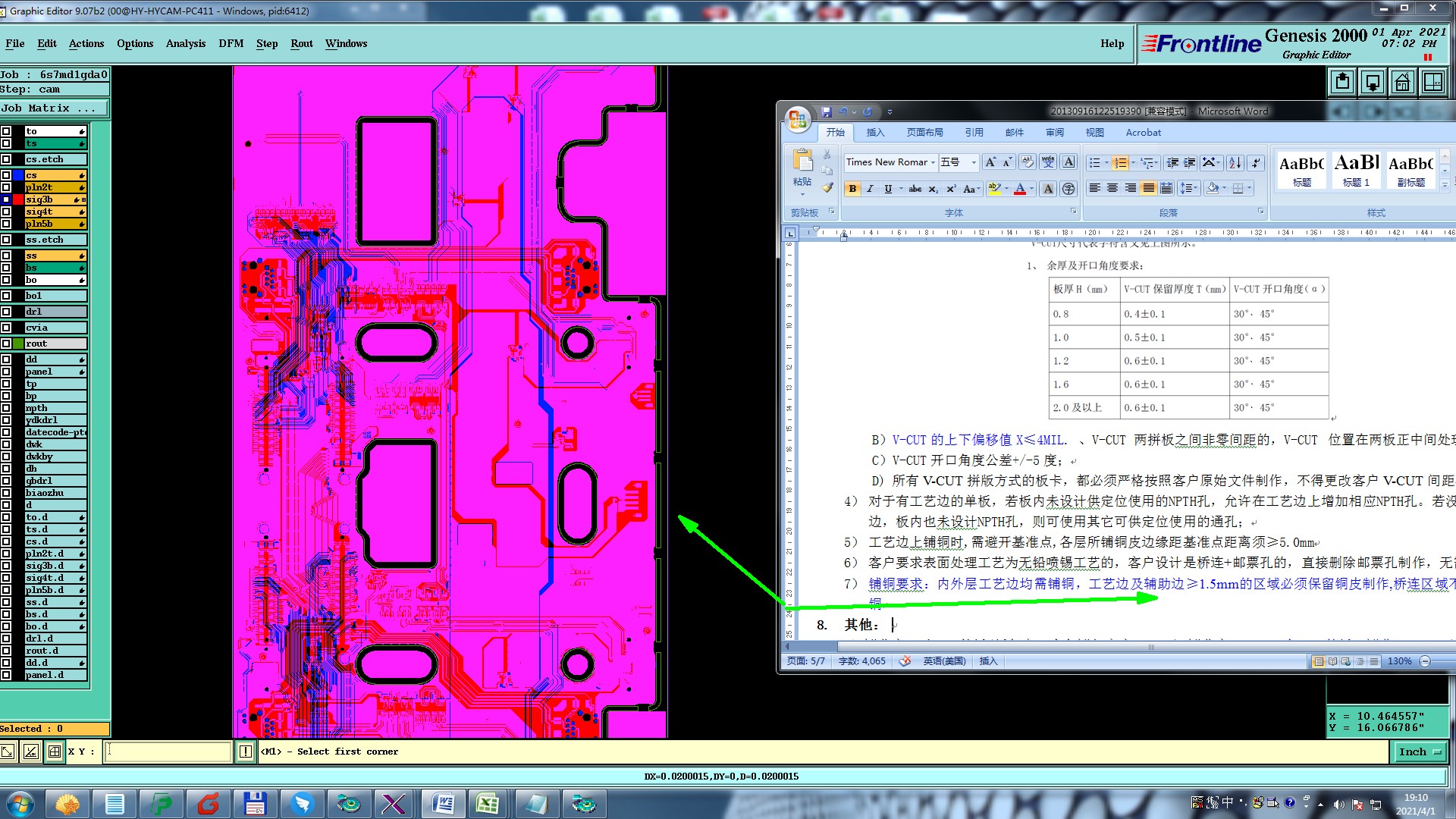Toggle the checkbox for layer sig3b
1456x819 pixels.
[6, 199]
